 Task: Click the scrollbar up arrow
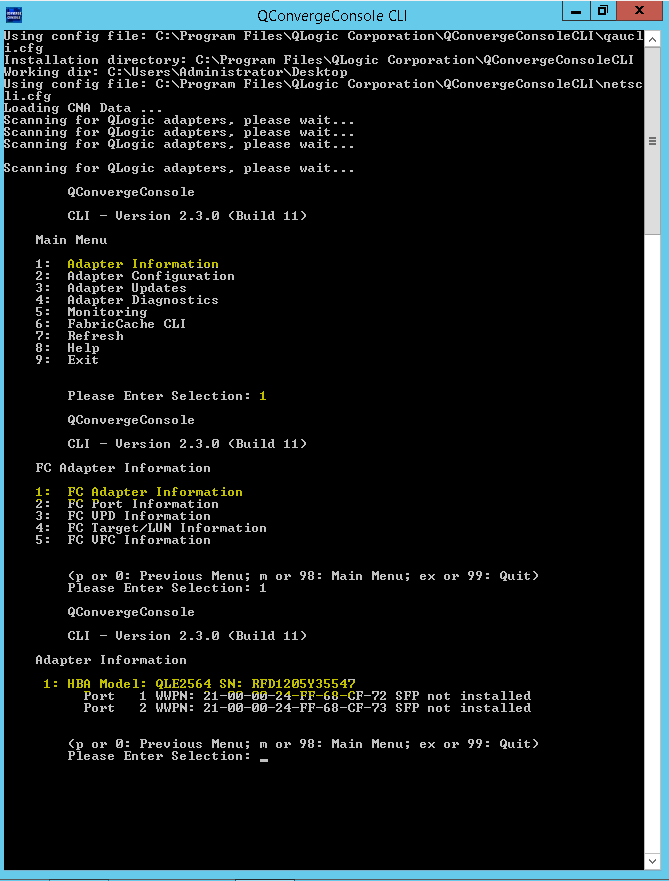click(x=652, y=39)
